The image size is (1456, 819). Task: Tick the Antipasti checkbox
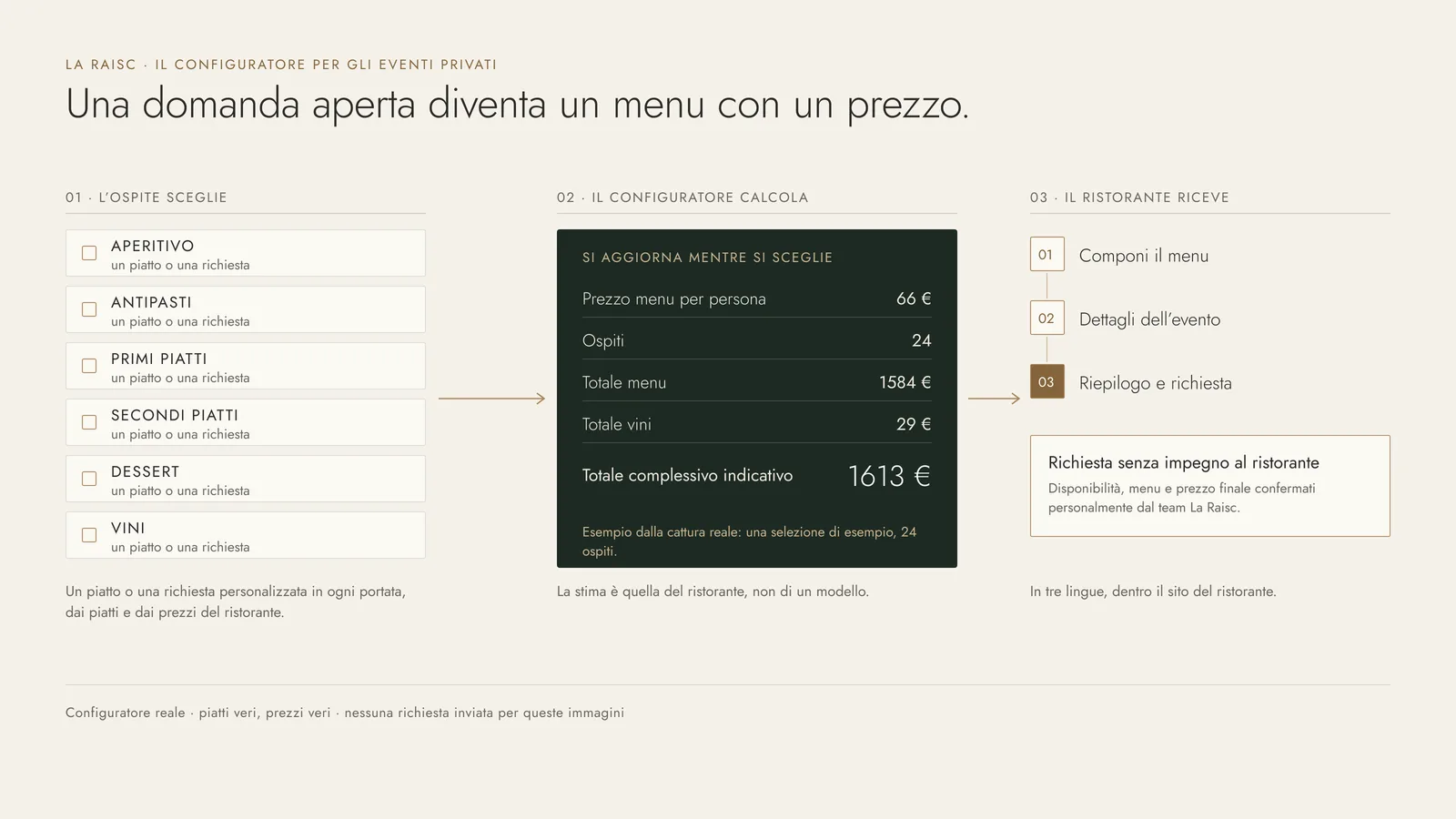coord(89,309)
